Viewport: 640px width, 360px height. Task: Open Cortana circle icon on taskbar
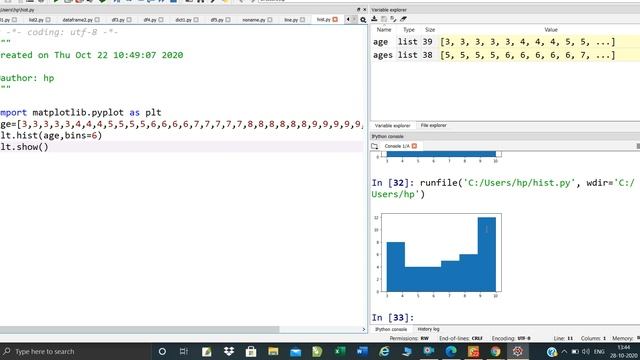pyautogui.click(x=162, y=351)
